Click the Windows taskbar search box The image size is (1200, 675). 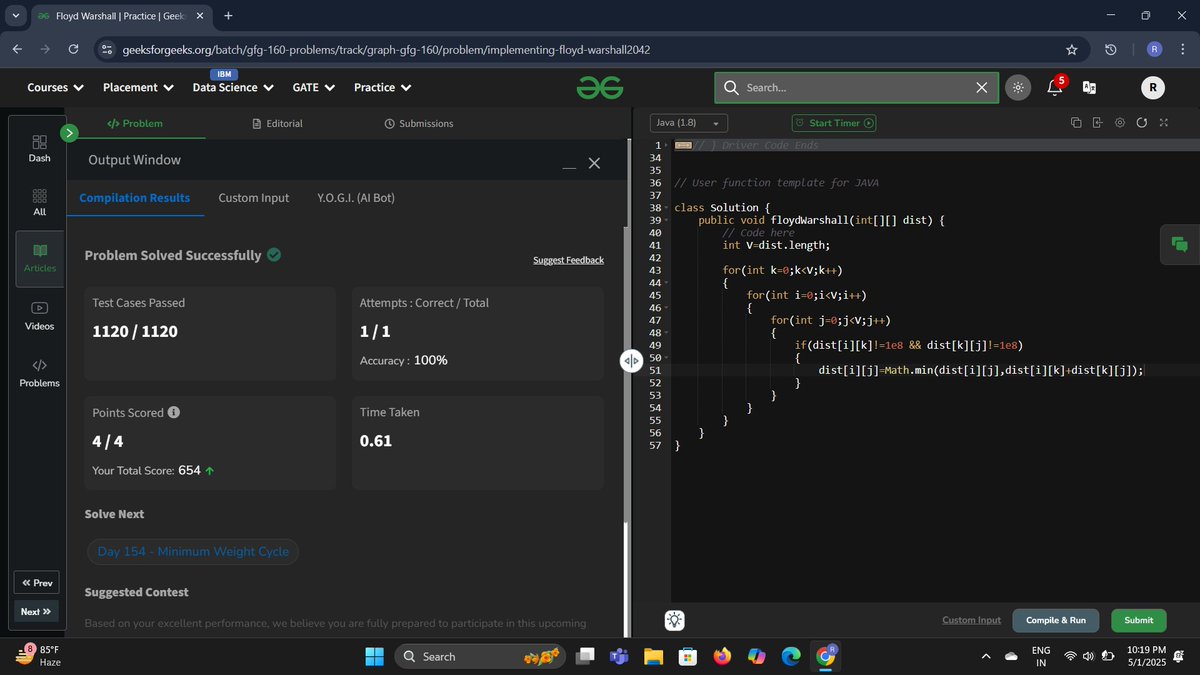pos(480,656)
